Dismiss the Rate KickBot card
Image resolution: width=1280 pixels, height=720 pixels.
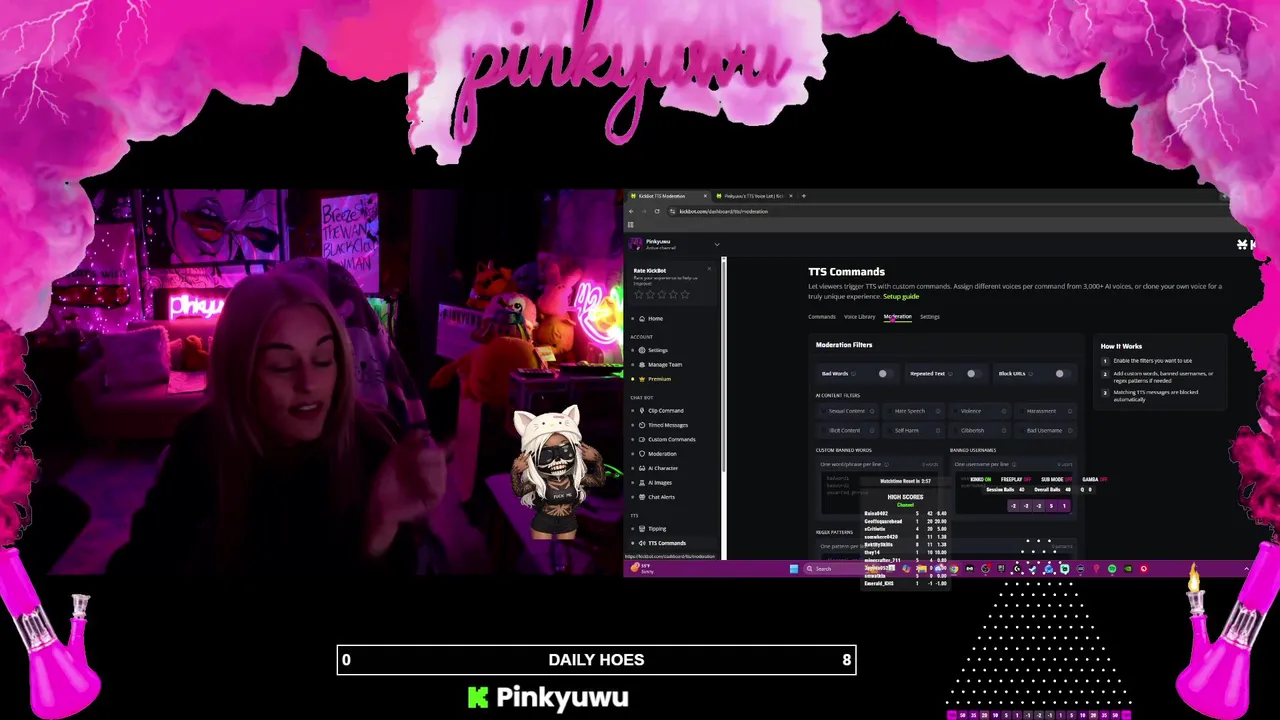tap(710, 269)
